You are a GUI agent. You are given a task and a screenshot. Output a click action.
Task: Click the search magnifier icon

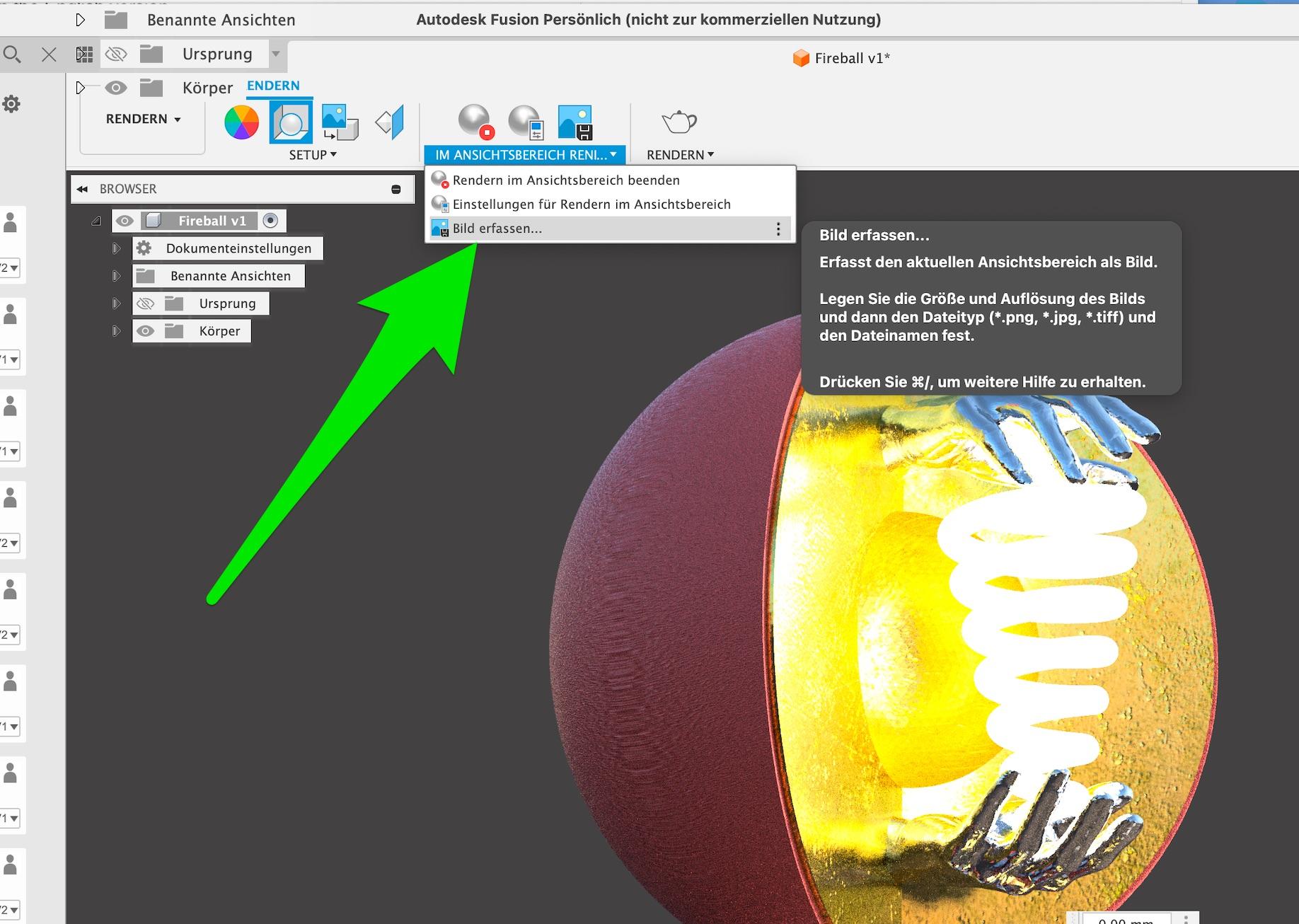[12, 54]
